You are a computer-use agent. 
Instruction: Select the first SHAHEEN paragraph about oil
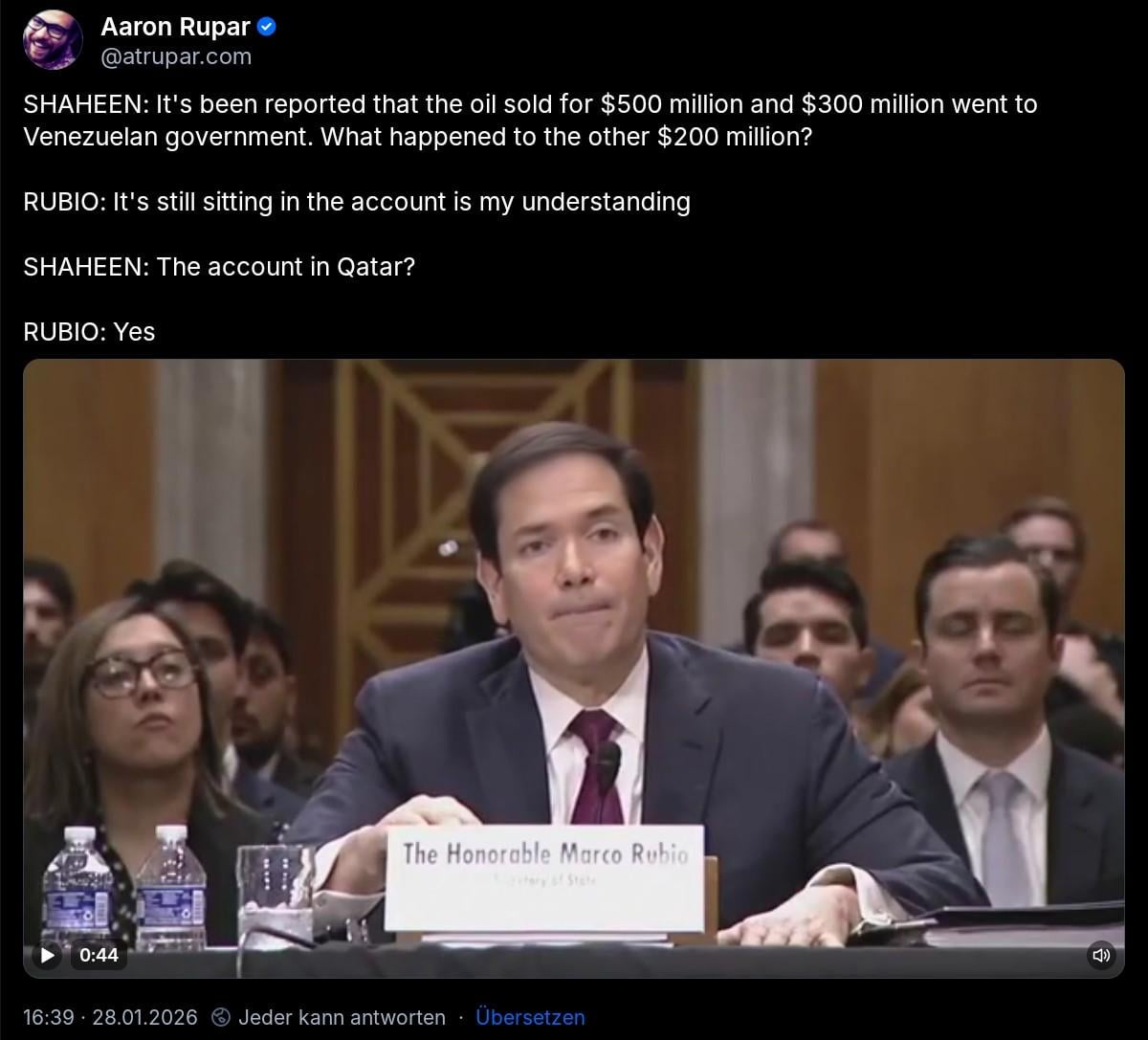[x=530, y=120]
